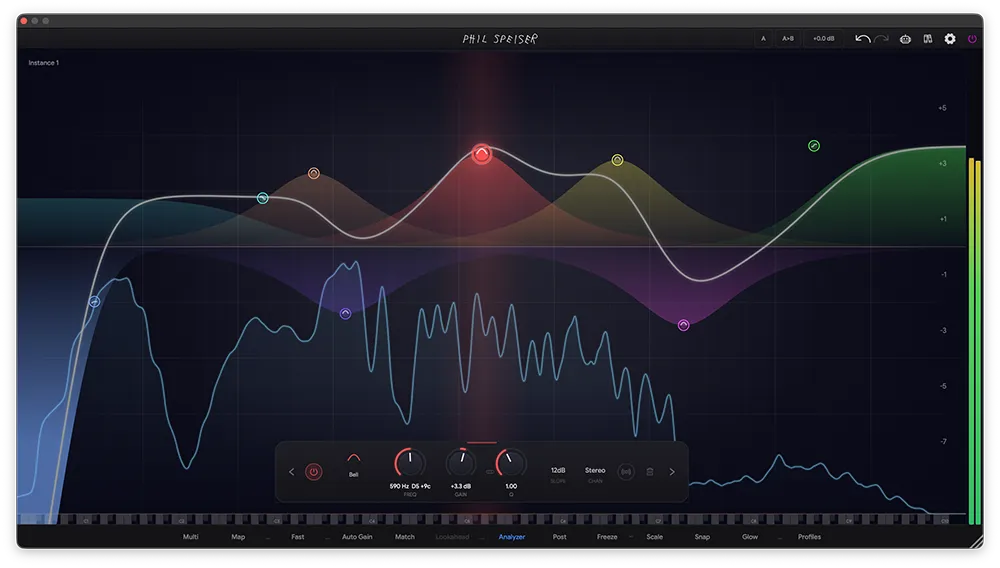Click the Match button
The width and height of the screenshot is (1000, 568).
tap(405, 537)
